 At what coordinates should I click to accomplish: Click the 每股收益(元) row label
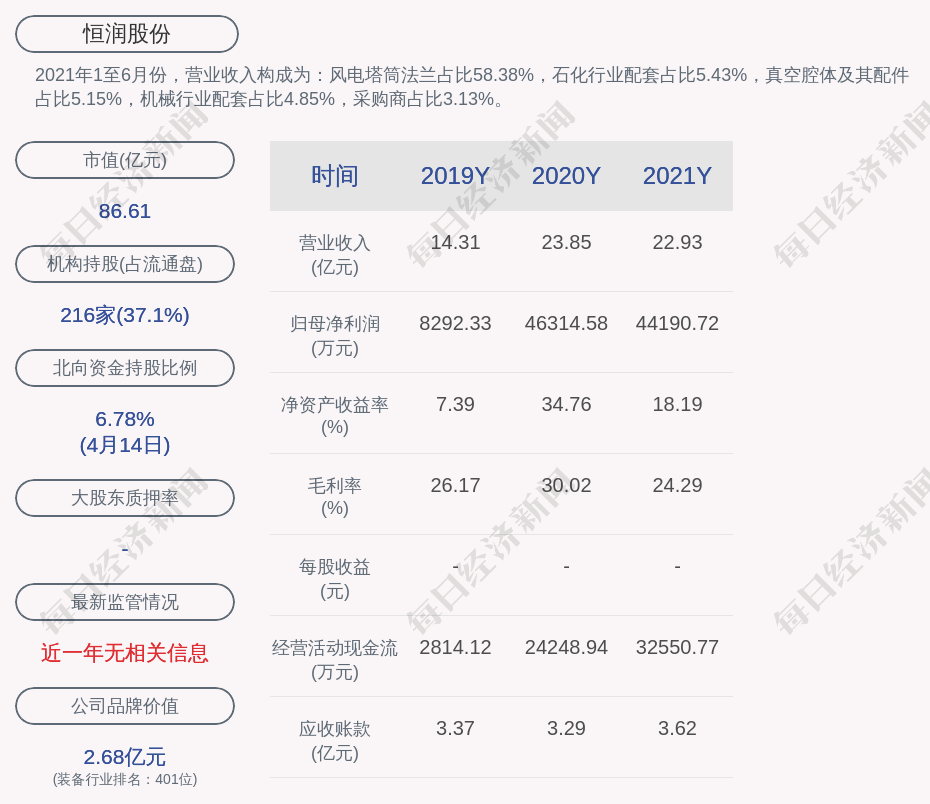(335, 579)
